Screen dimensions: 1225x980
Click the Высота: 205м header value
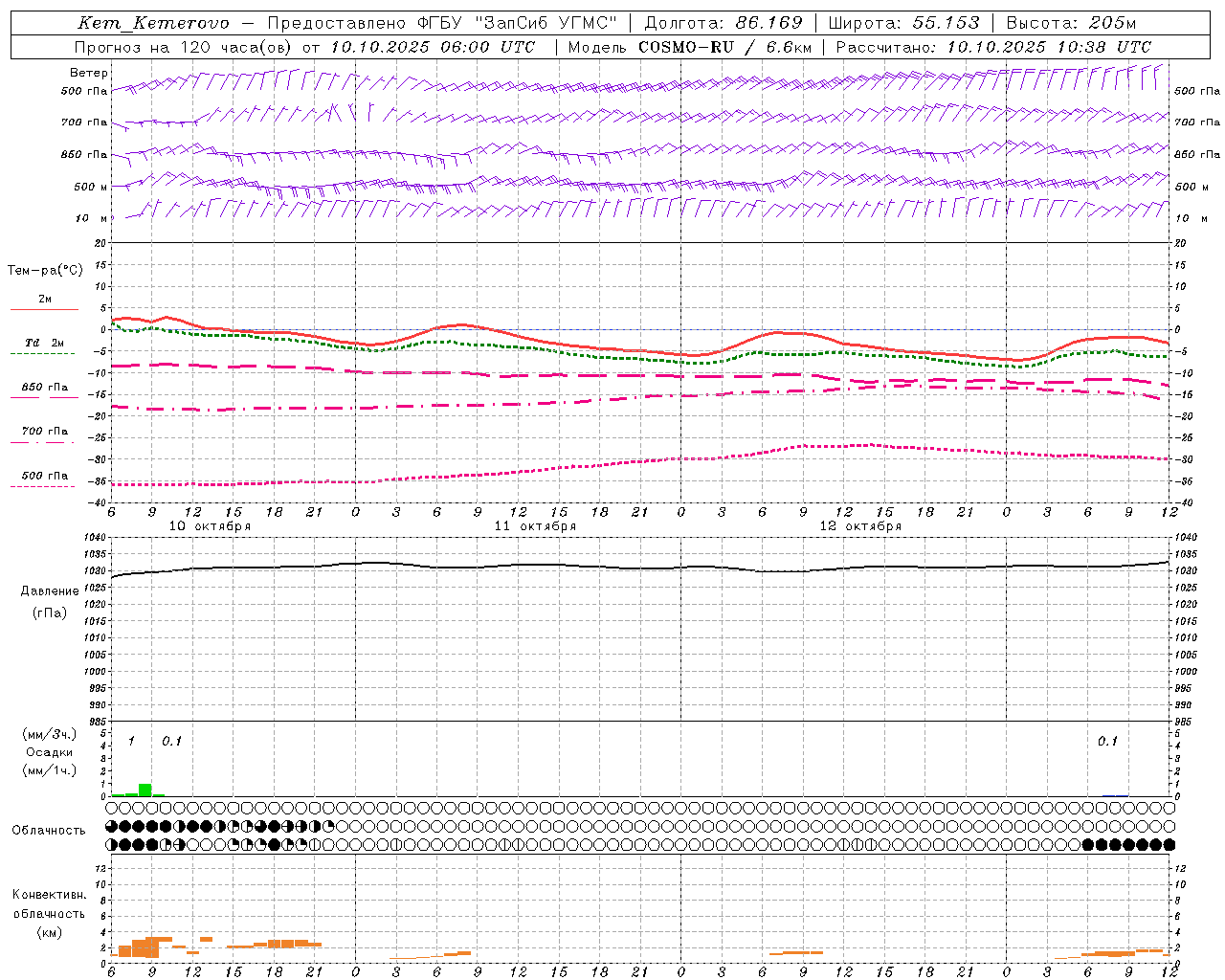1071,23
